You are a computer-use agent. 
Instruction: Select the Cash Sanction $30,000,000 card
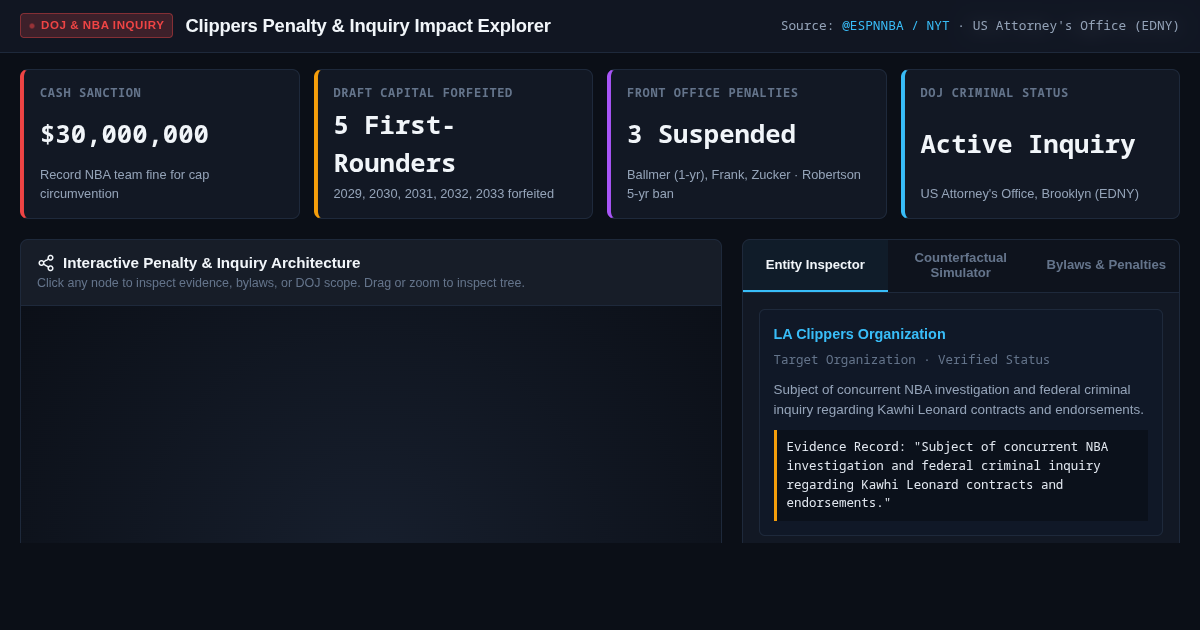click(160, 144)
